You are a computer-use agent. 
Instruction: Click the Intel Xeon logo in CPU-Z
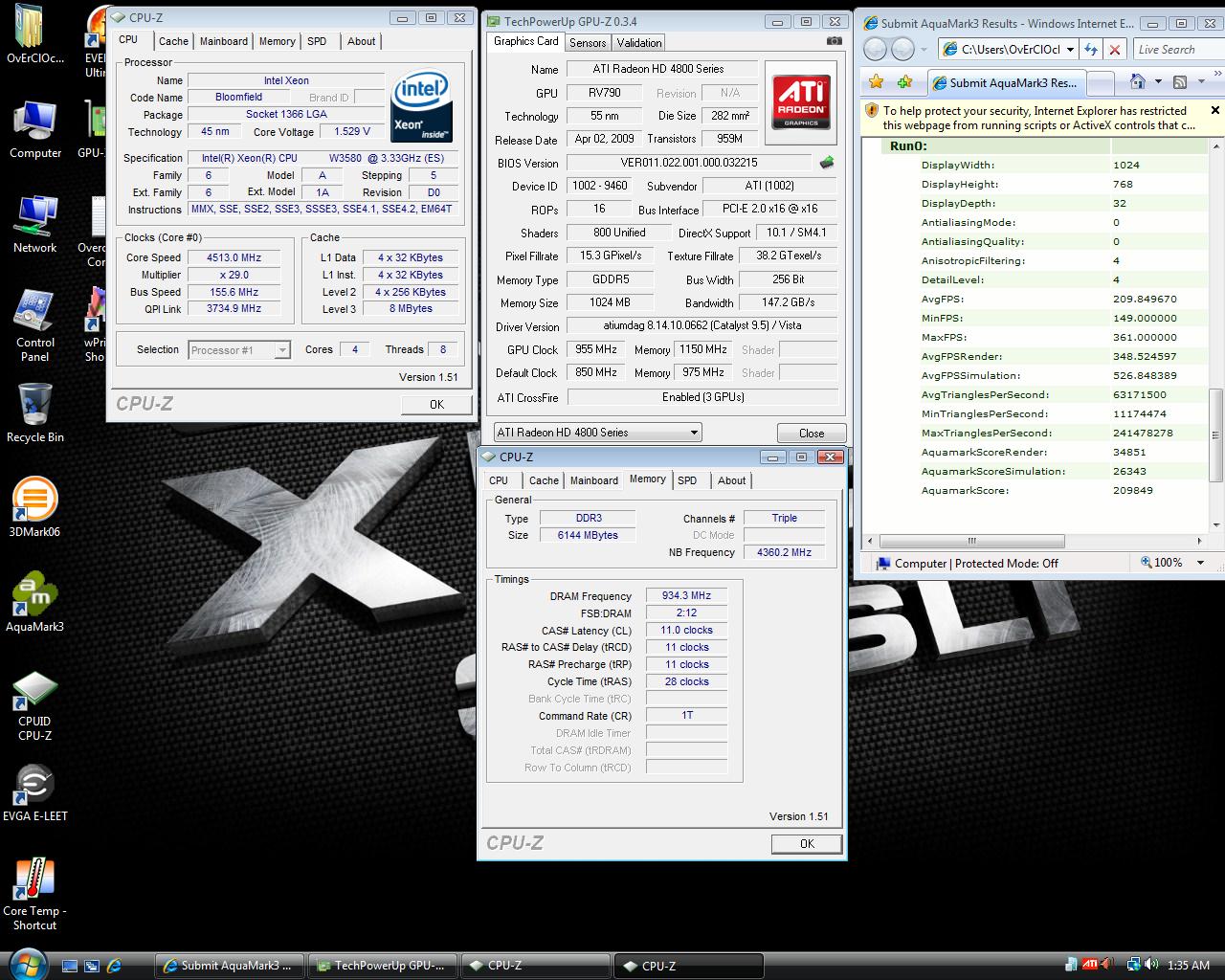pos(422,106)
